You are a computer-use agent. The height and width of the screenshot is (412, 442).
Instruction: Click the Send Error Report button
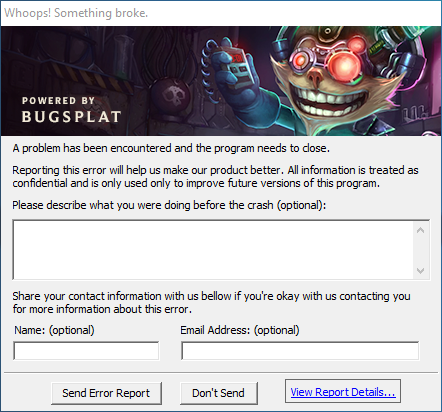pos(106,393)
